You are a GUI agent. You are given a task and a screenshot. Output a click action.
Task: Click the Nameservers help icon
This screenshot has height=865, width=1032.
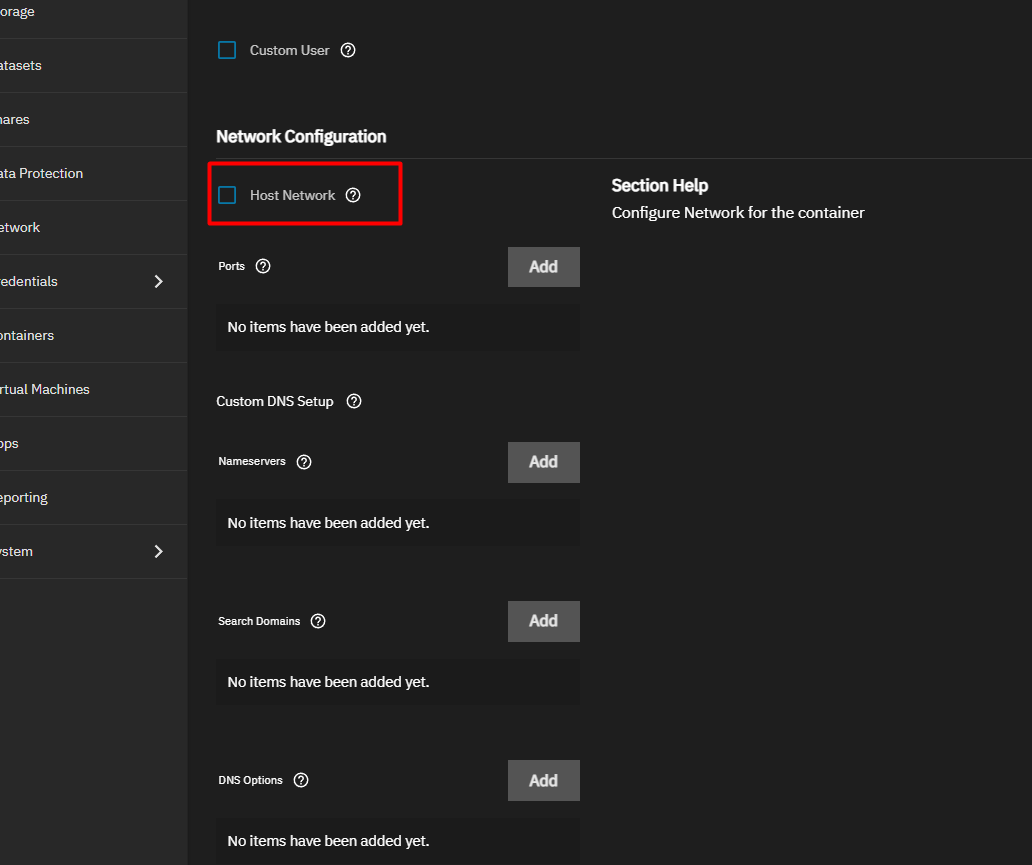pos(305,462)
